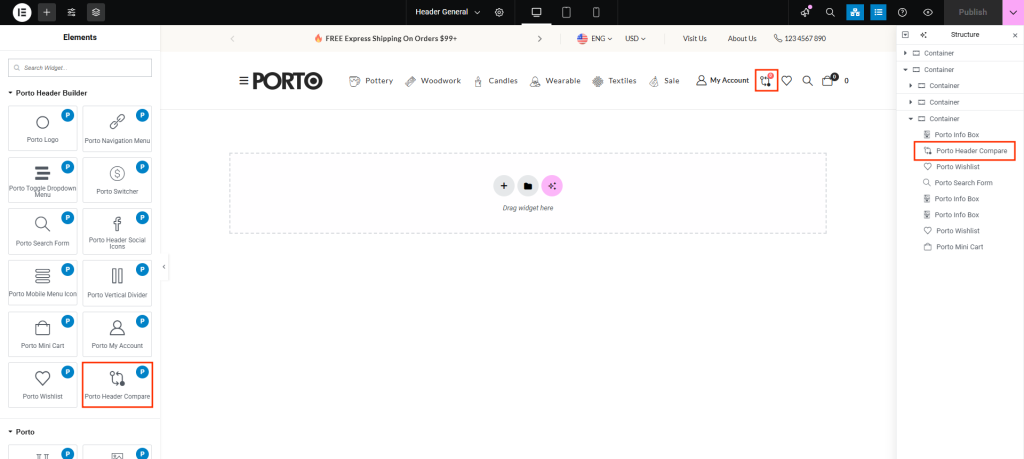
Task: Select the Porto My Account widget
Action: pos(117,332)
